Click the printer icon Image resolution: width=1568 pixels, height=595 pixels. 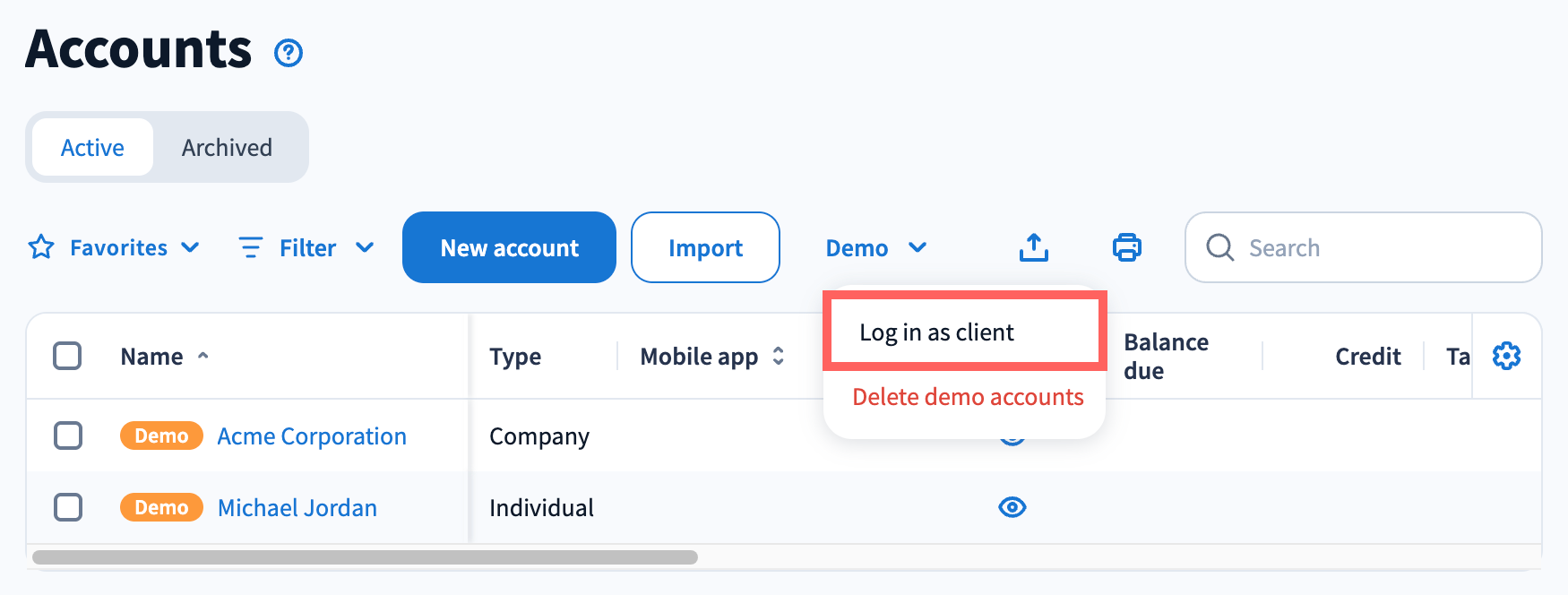1126,247
